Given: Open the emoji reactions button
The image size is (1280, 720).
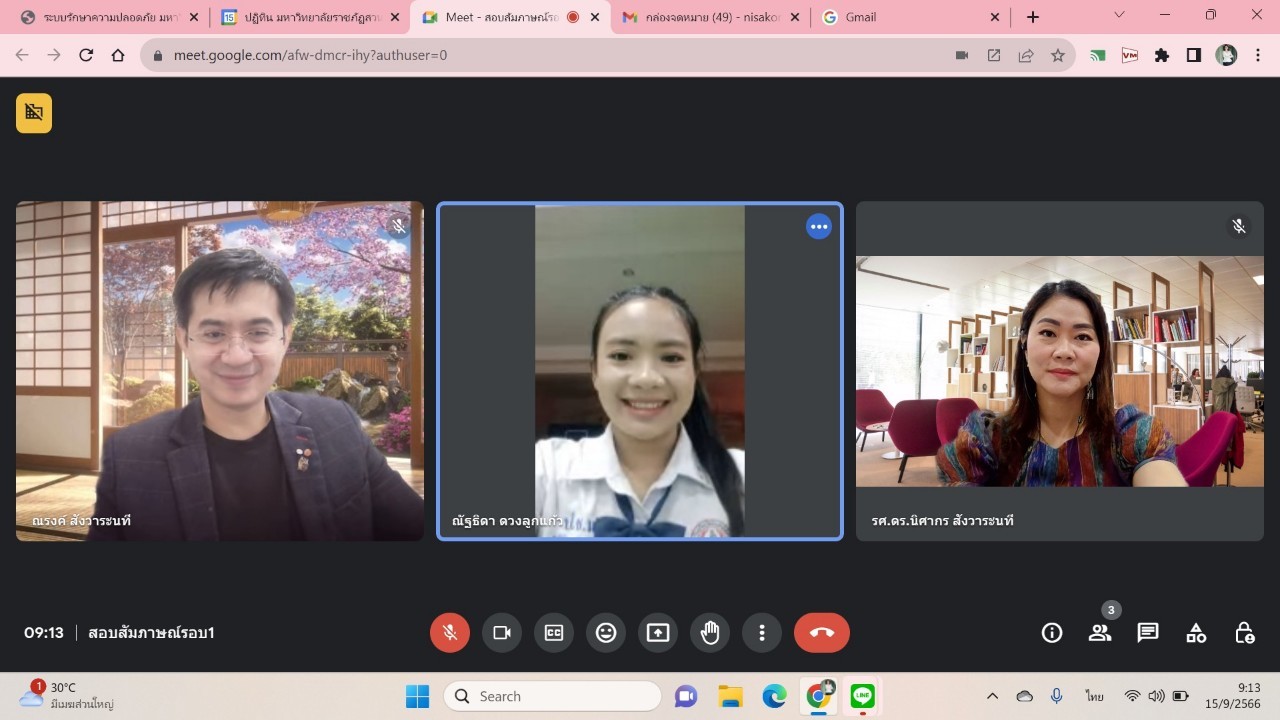Looking at the screenshot, I should [x=606, y=633].
